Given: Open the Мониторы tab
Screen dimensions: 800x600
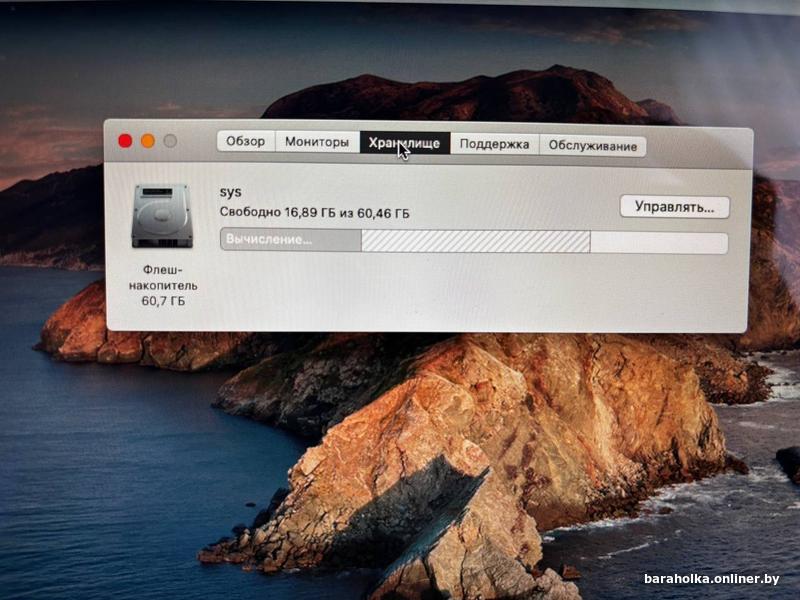Looking at the screenshot, I should coord(317,141).
